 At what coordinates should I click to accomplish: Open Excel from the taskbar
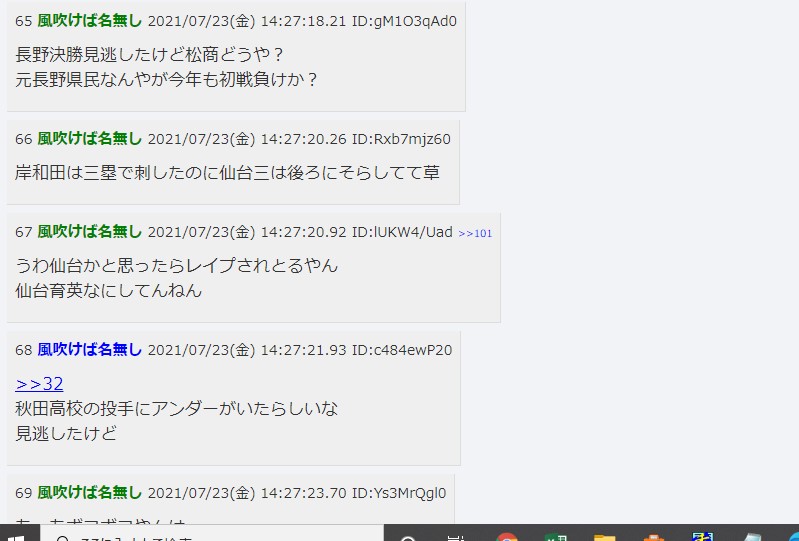(555, 537)
